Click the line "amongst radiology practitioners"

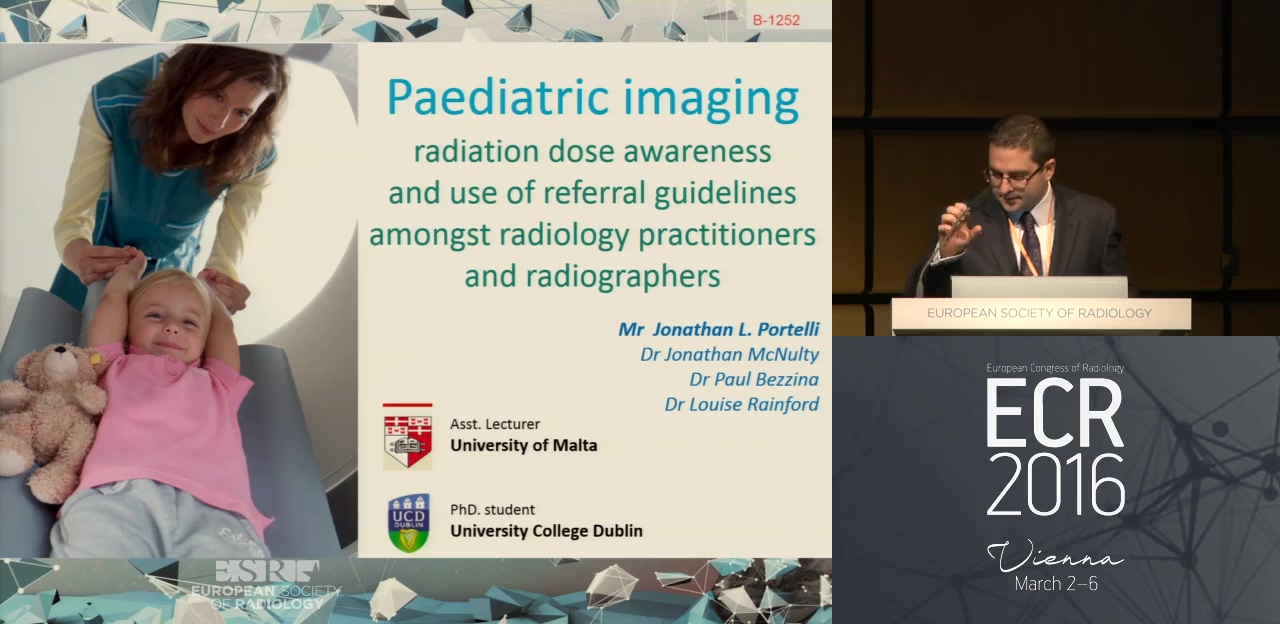coord(593,234)
